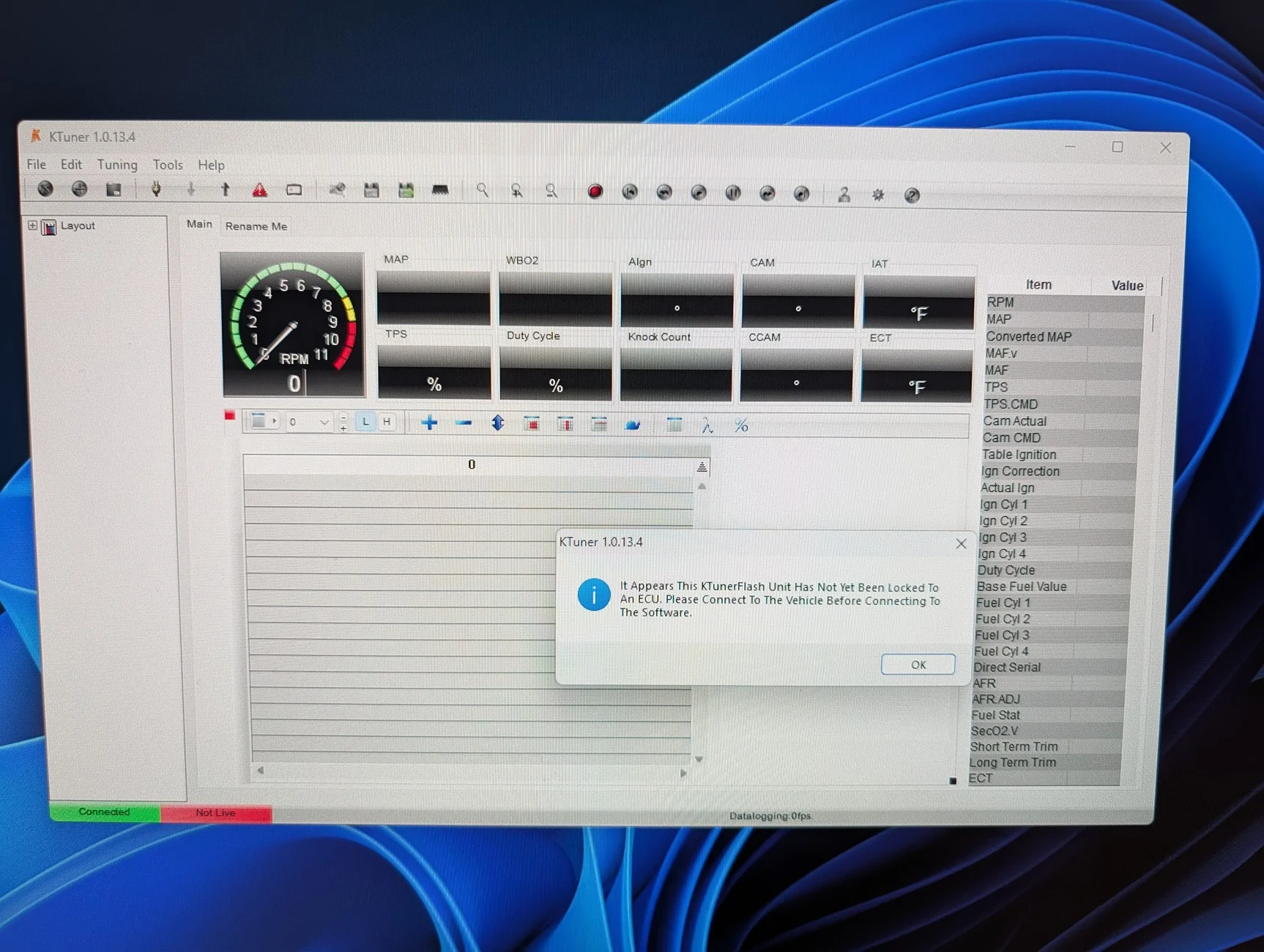
Task: Close the KTuner message dialog with X
Action: coord(961,543)
